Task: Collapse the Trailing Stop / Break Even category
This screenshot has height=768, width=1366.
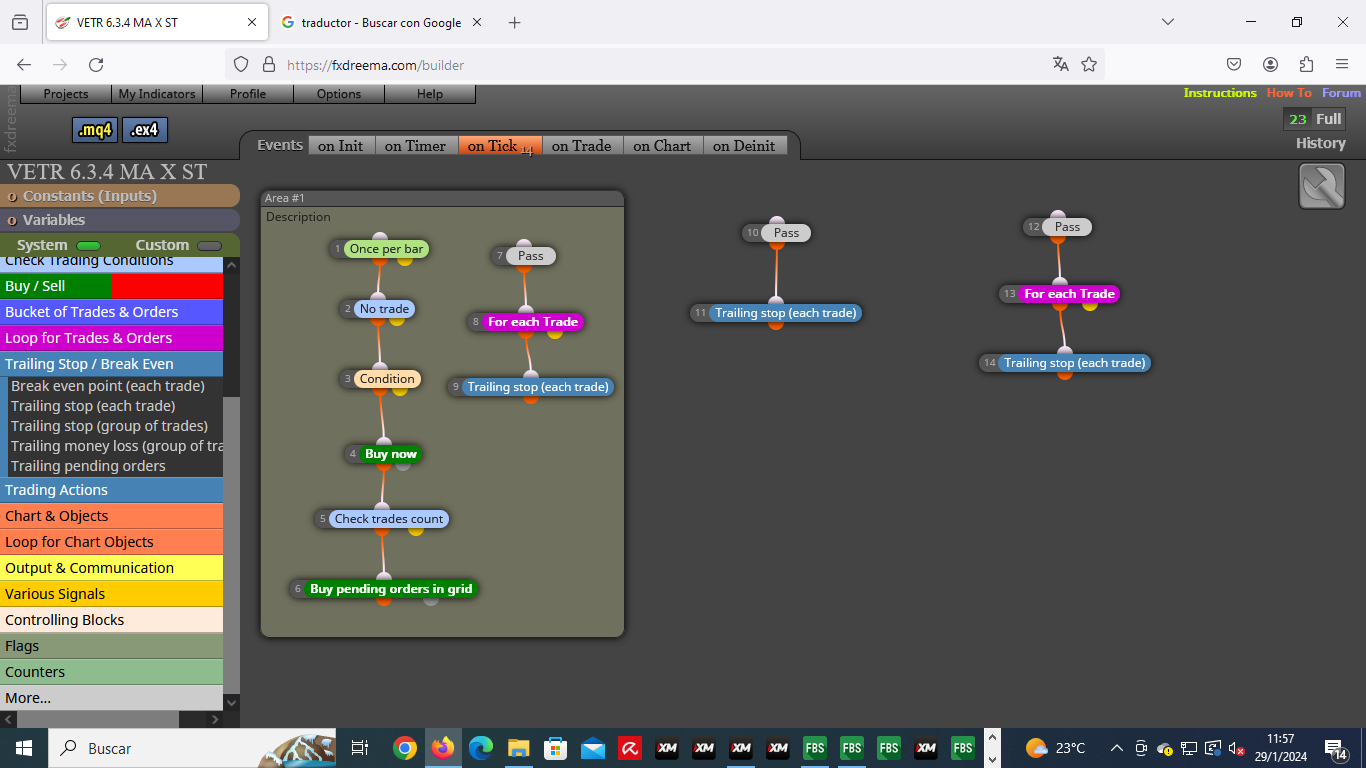Action: (111, 364)
